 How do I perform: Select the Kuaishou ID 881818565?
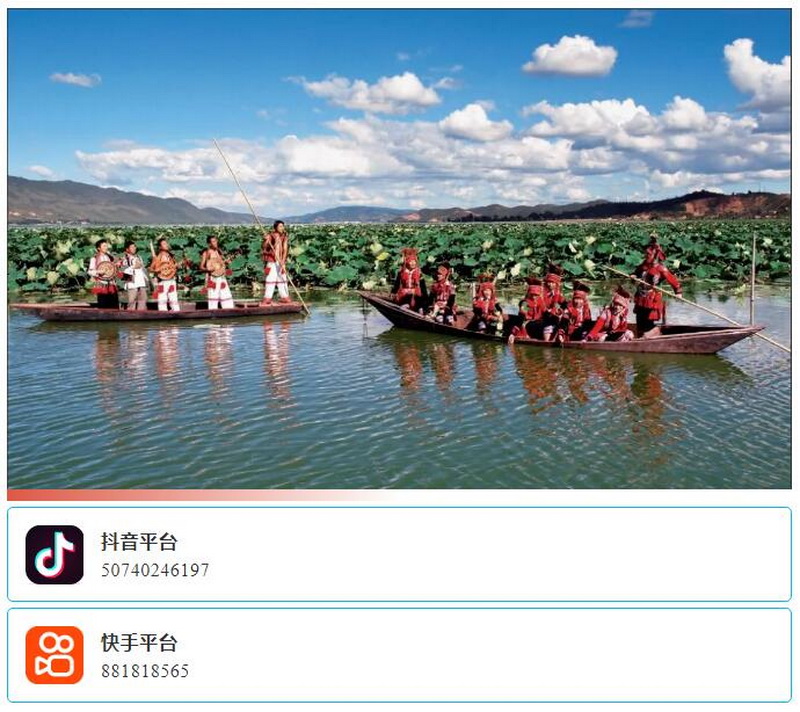(x=145, y=671)
